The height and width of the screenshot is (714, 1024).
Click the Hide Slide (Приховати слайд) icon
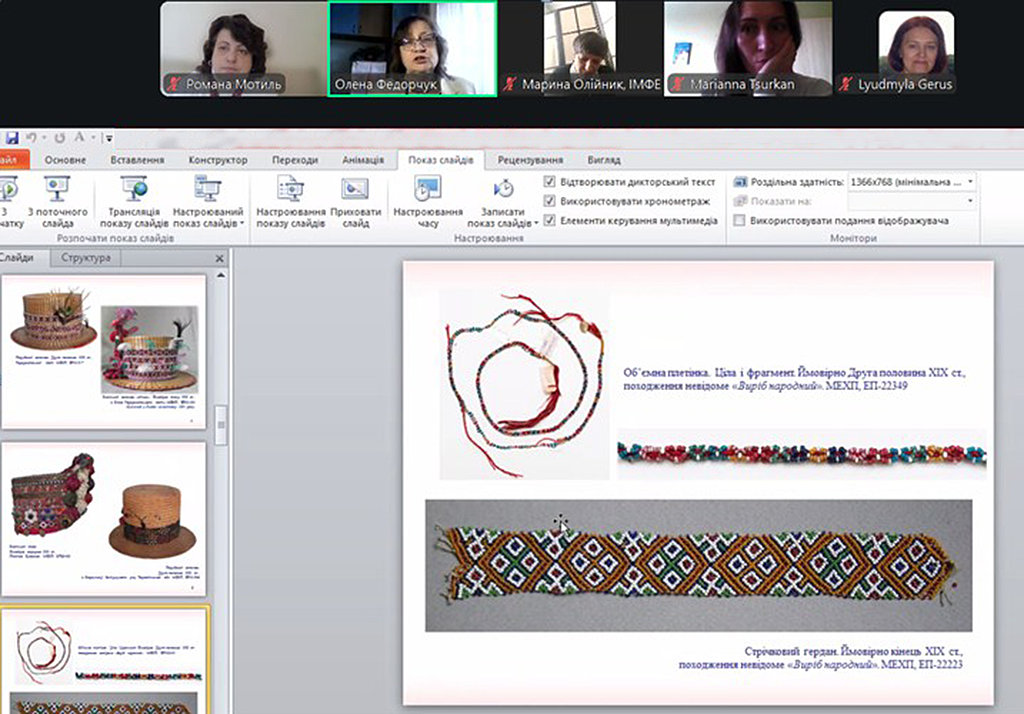(x=355, y=189)
